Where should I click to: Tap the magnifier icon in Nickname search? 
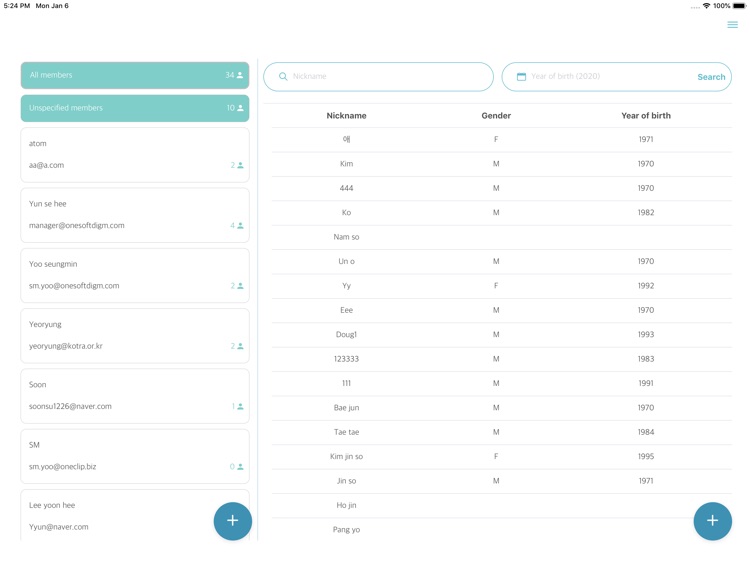pyautogui.click(x=283, y=77)
